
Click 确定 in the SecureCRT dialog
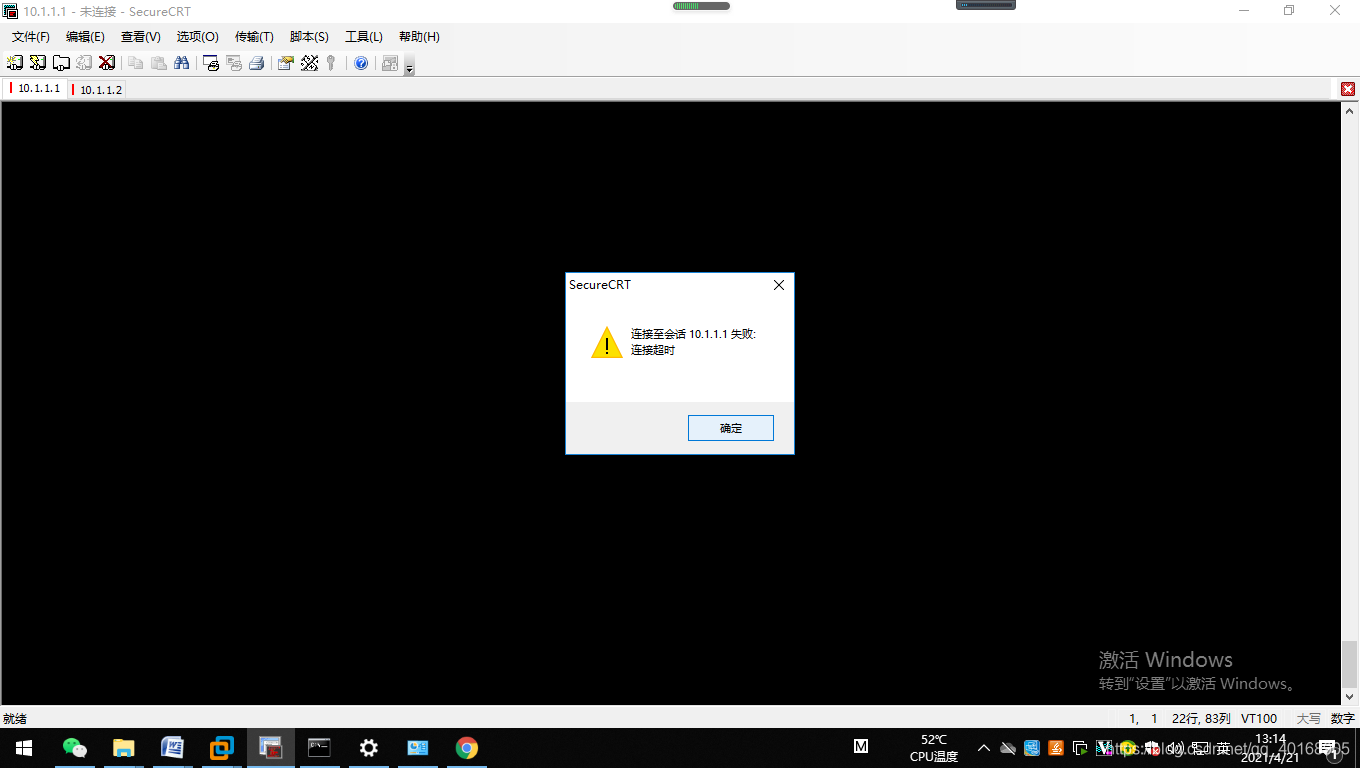click(x=731, y=428)
